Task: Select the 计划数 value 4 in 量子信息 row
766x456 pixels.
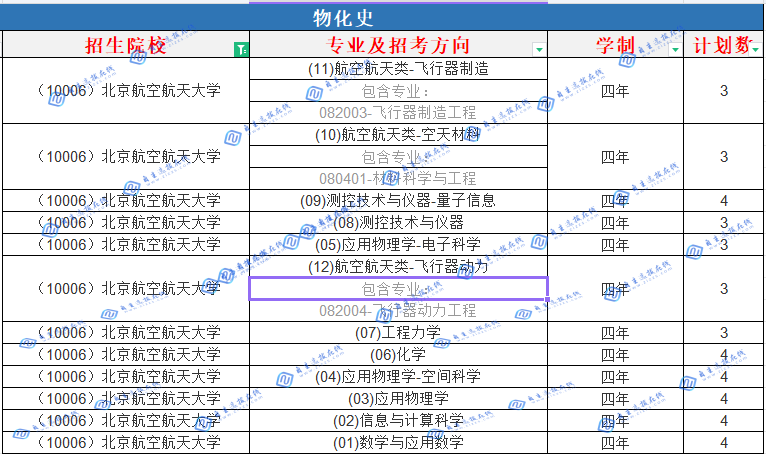Action: 723,200
